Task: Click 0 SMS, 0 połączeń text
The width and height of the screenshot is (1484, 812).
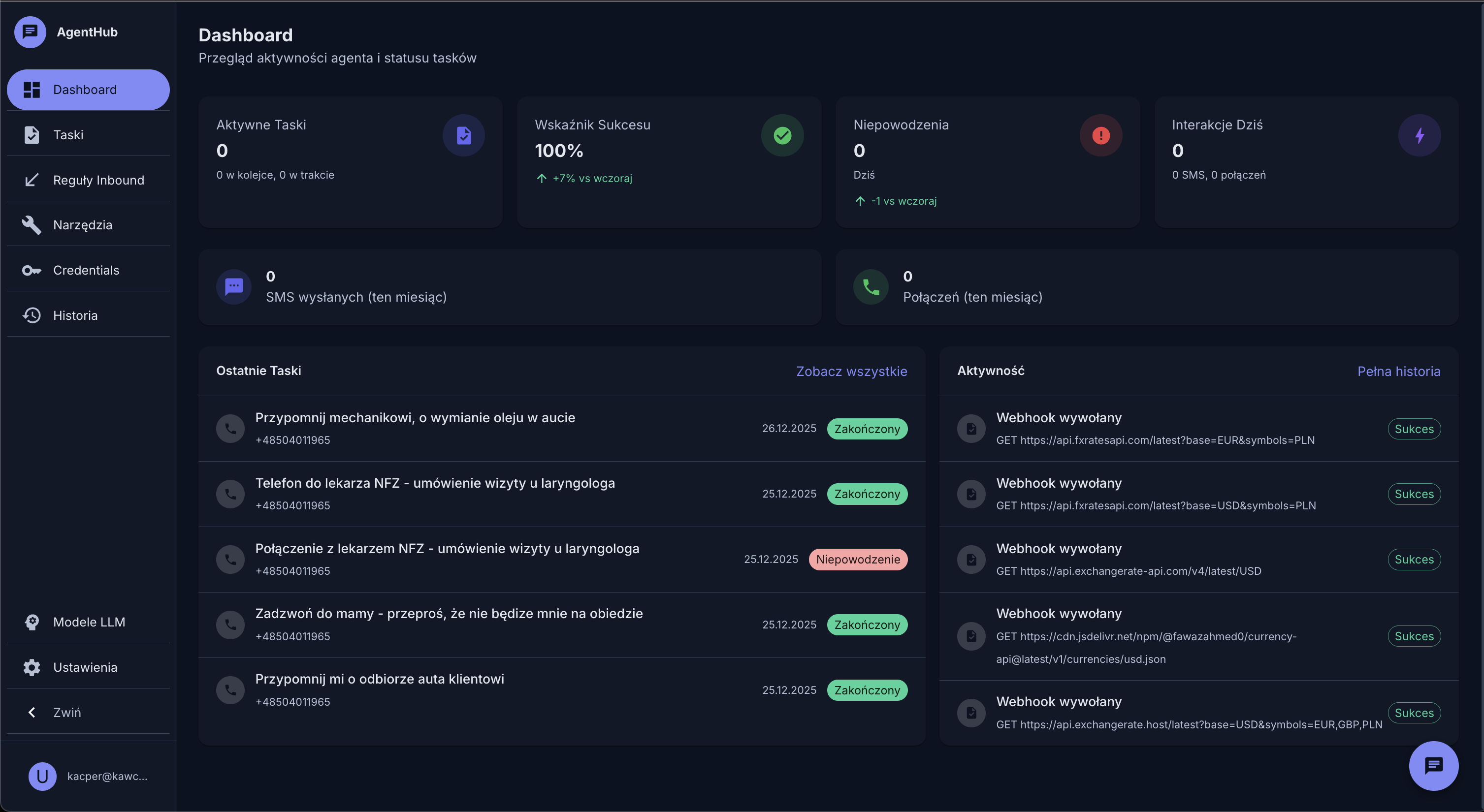Action: (1219, 175)
